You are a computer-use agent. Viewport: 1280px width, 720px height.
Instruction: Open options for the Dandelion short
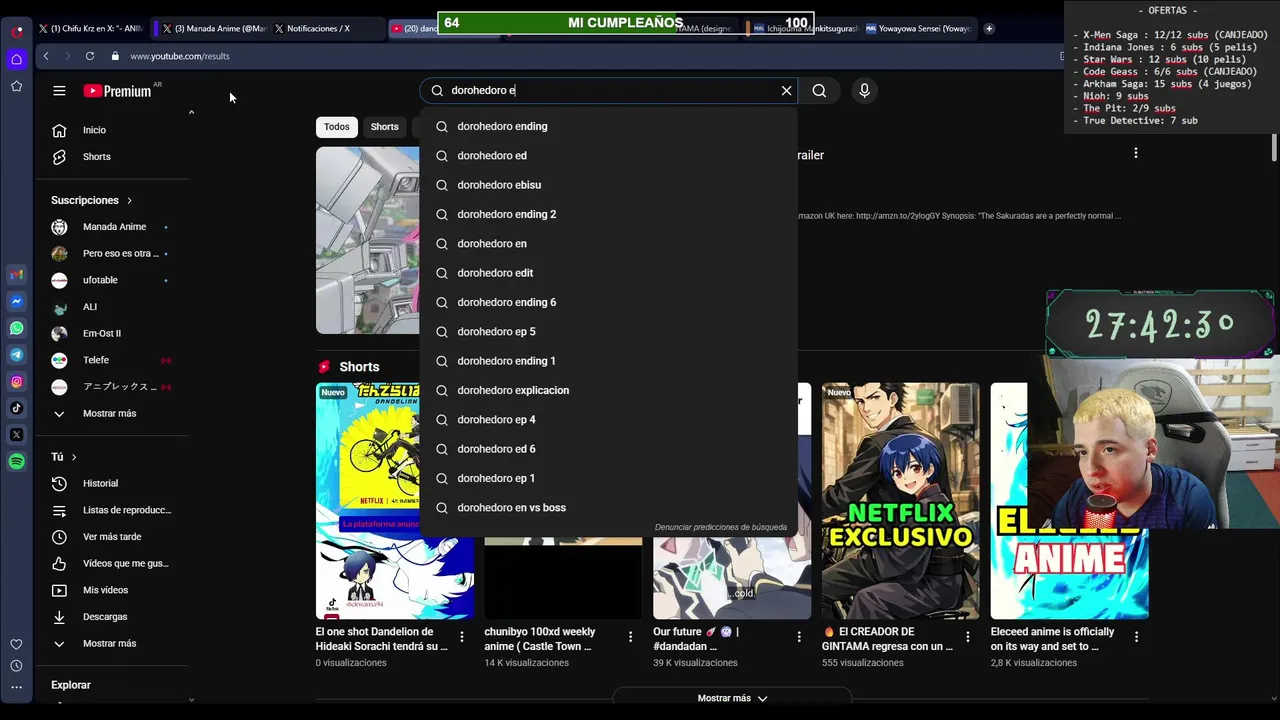(462, 637)
